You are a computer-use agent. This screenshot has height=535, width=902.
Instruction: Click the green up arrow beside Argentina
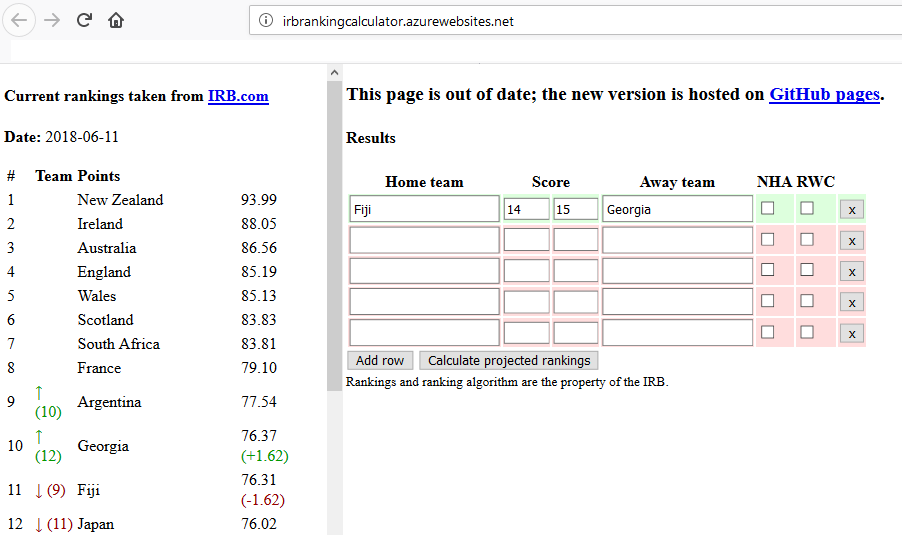[39, 393]
